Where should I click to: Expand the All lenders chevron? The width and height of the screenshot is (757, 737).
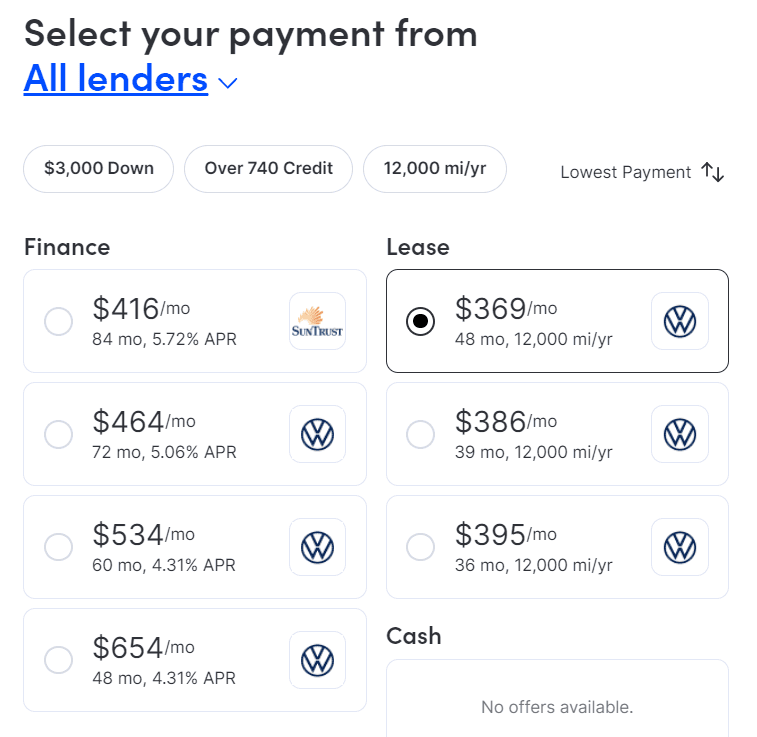pyautogui.click(x=227, y=83)
